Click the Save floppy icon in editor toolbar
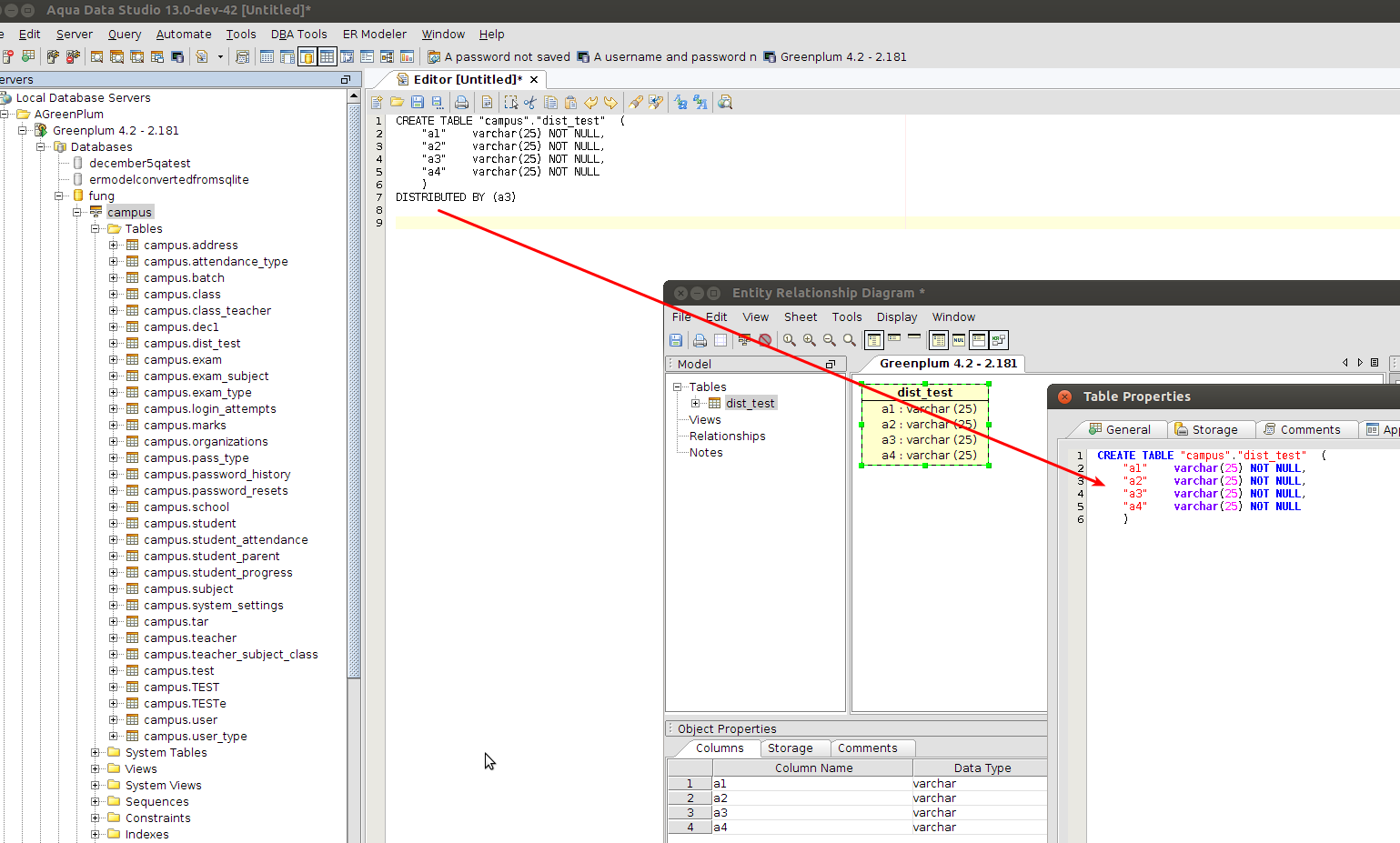This screenshot has width=1400, height=843. coord(418,102)
